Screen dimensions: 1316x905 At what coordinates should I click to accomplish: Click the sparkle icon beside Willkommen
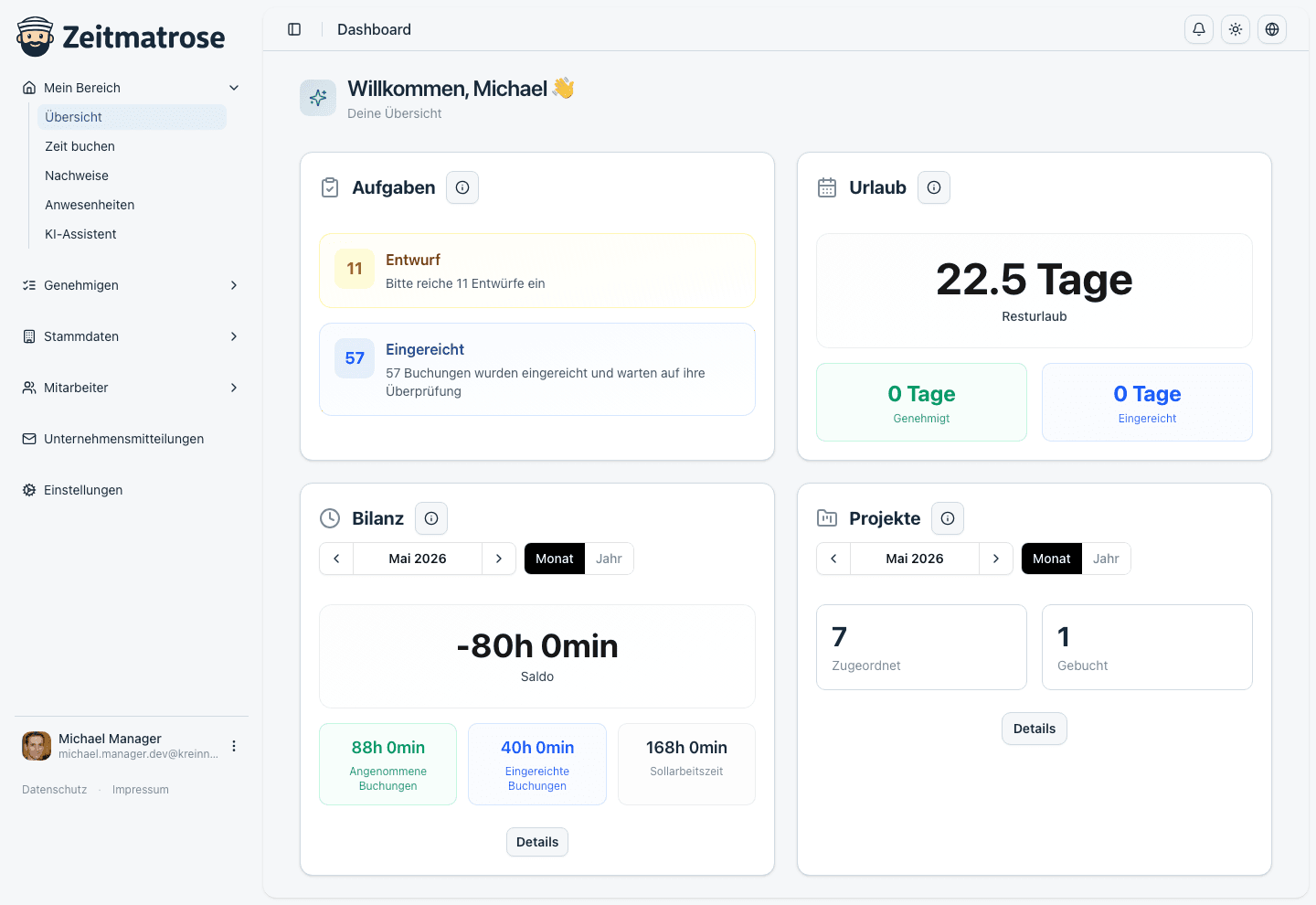(318, 98)
